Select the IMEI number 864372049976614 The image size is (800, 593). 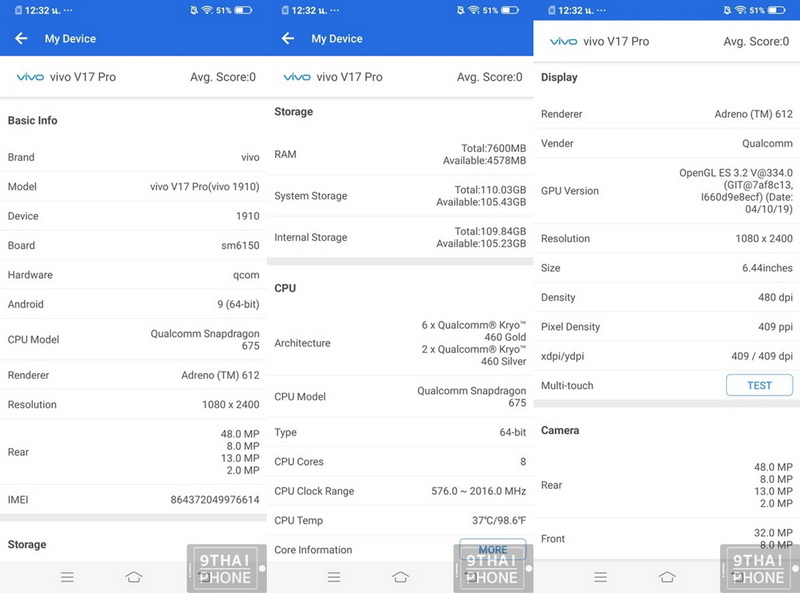(x=215, y=500)
